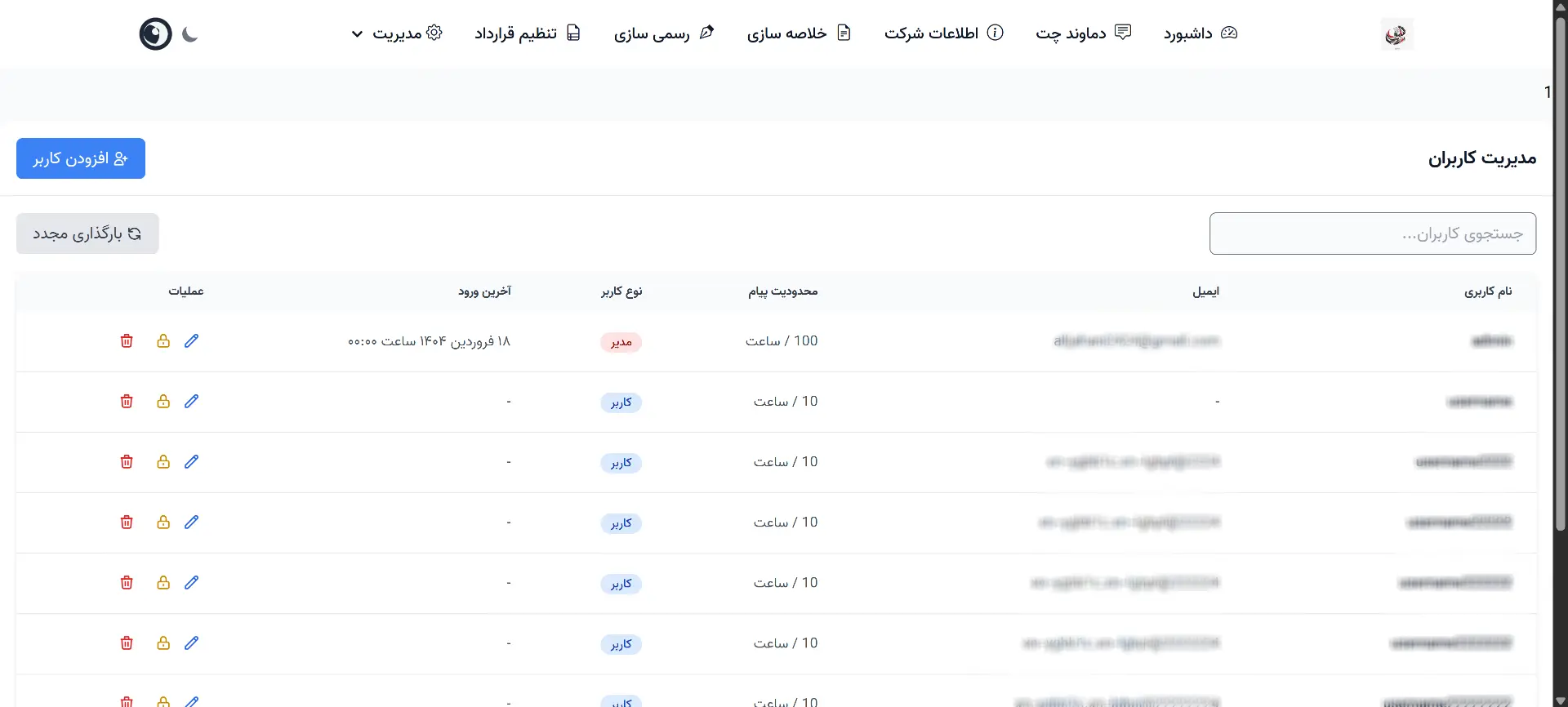Click the ۱۸ فروردین ۱۴۰۴ last-login value
The height and width of the screenshot is (707, 1568).
[x=429, y=341]
